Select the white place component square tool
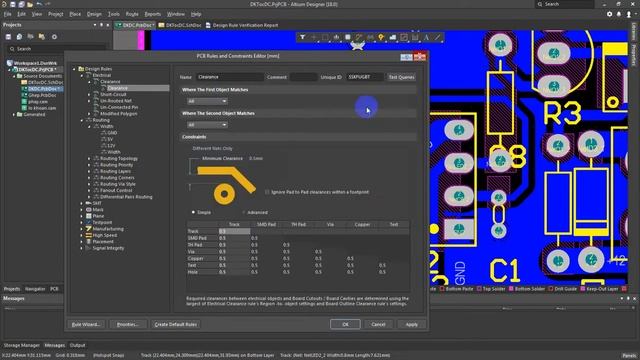Viewport: 640px width, 360px height. point(348,37)
